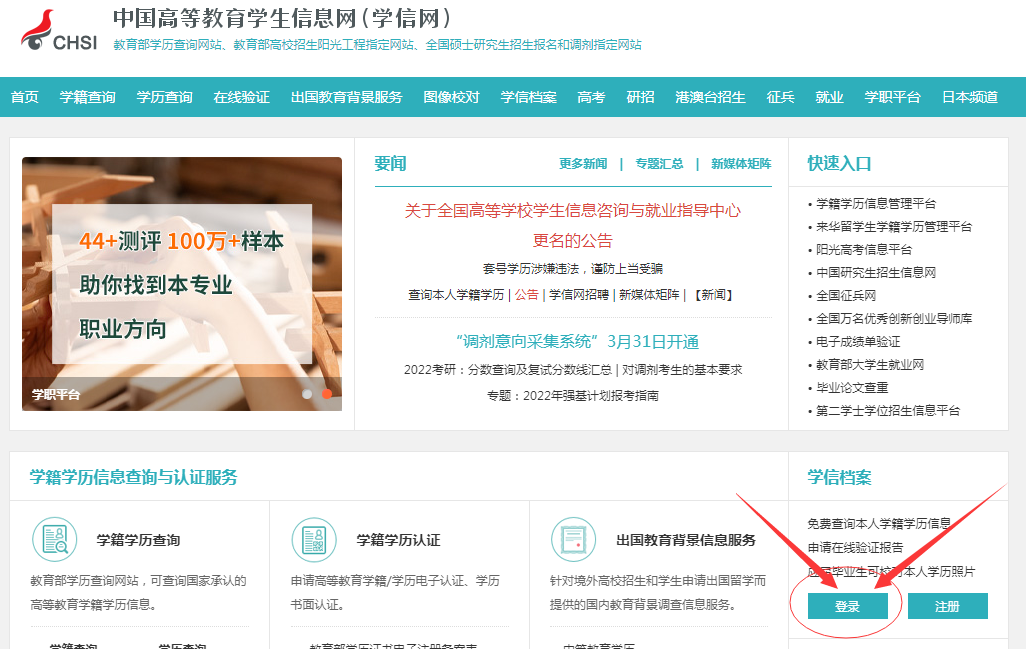Open 学历查询 navigation item
This screenshot has height=649, width=1026.
click(x=164, y=97)
